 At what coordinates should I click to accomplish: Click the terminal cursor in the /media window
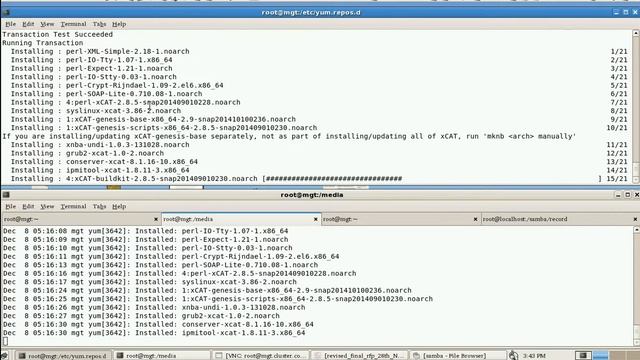(5, 341)
